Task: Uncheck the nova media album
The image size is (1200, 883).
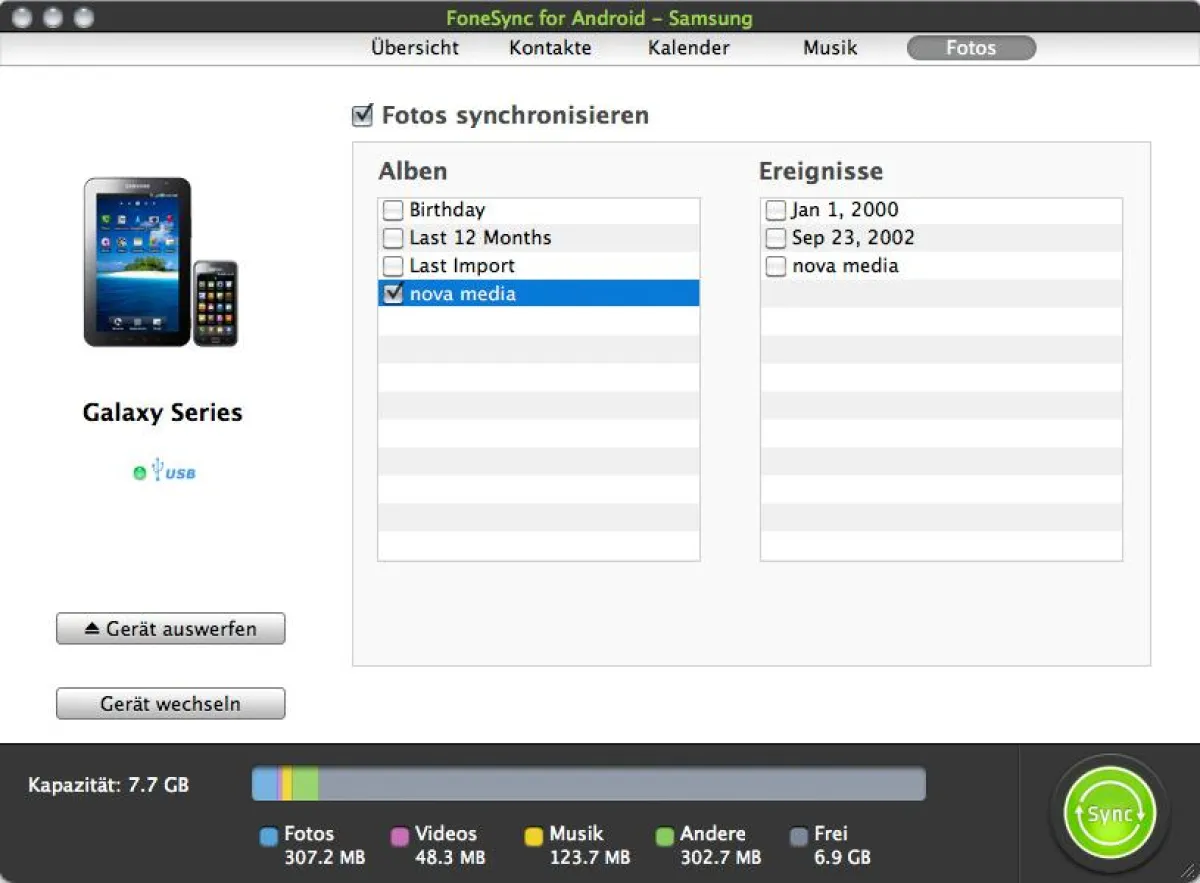Action: [x=392, y=293]
